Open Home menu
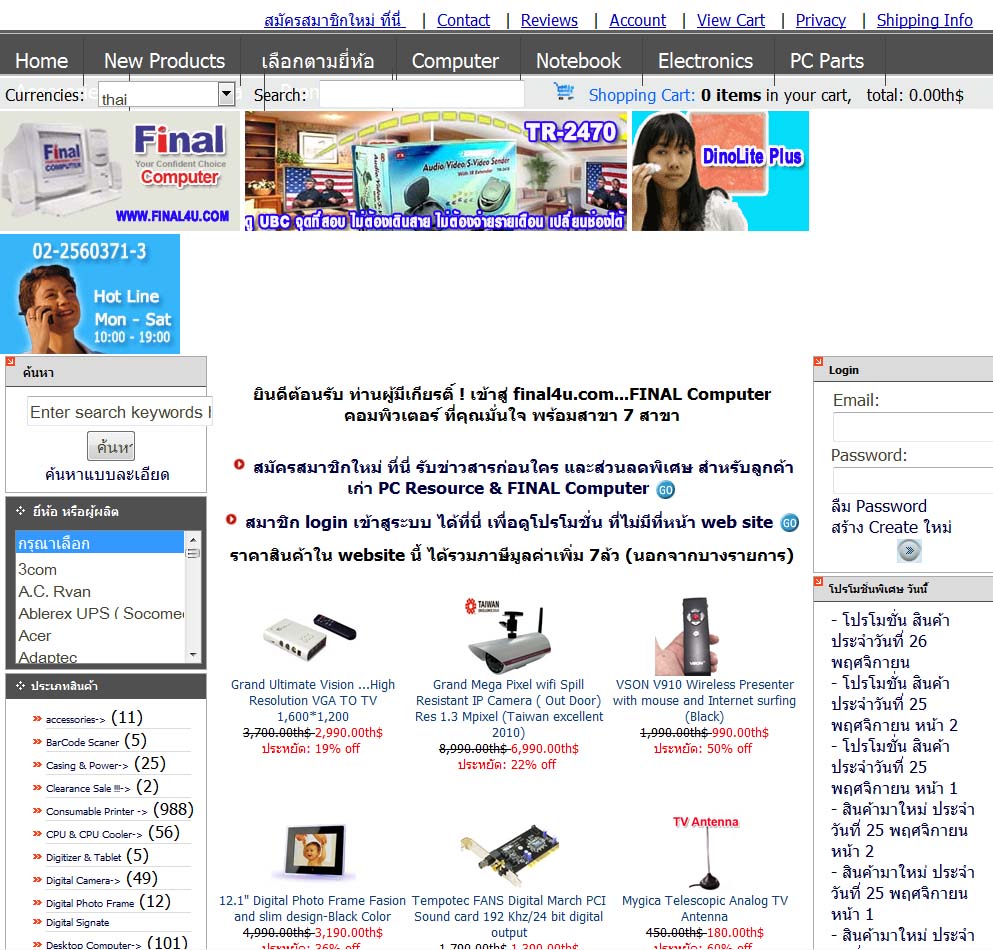The image size is (993, 950). 42,61
